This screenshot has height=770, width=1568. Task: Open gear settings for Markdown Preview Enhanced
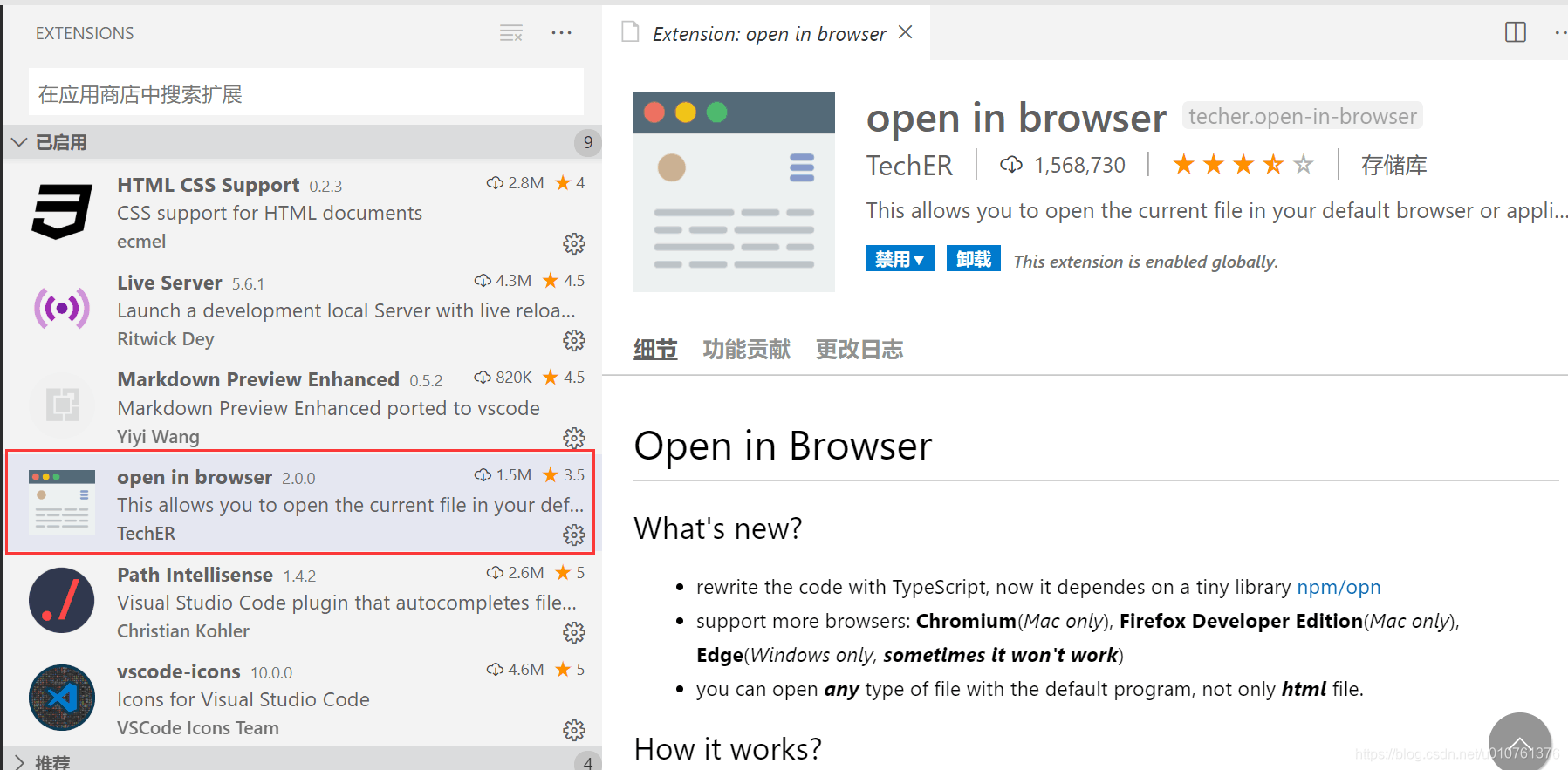[x=573, y=438]
